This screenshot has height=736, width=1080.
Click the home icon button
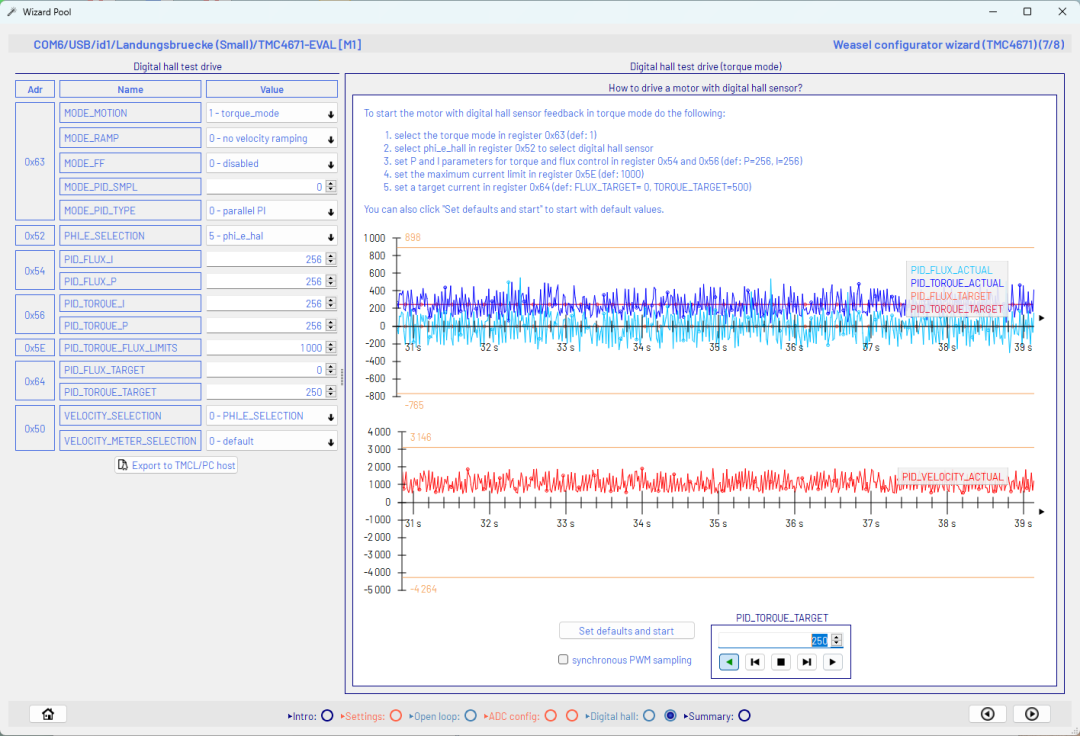tap(47, 714)
